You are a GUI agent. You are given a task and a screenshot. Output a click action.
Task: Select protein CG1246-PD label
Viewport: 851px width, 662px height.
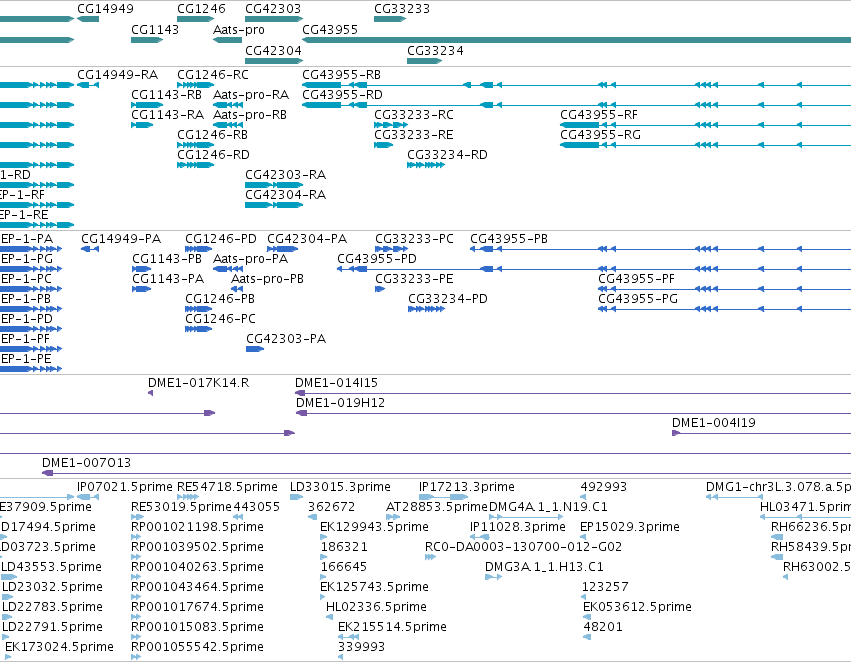click(x=221, y=239)
